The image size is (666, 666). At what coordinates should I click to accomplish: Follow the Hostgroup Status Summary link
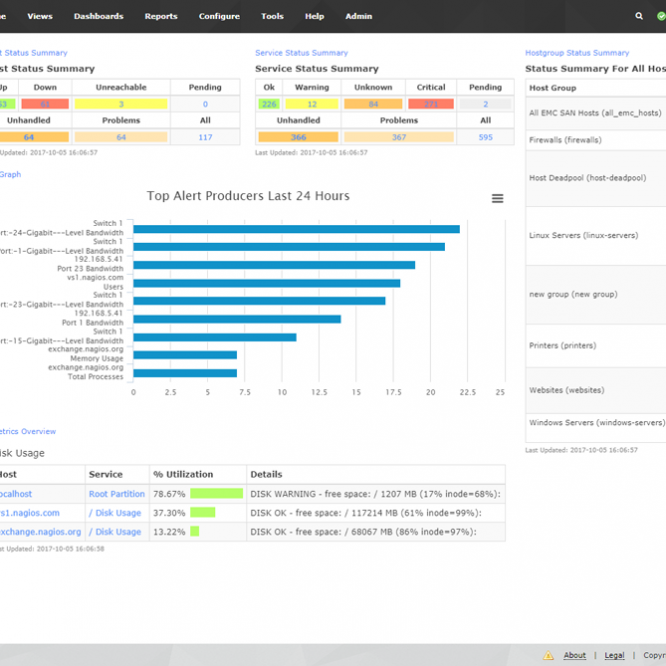(x=577, y=53)
